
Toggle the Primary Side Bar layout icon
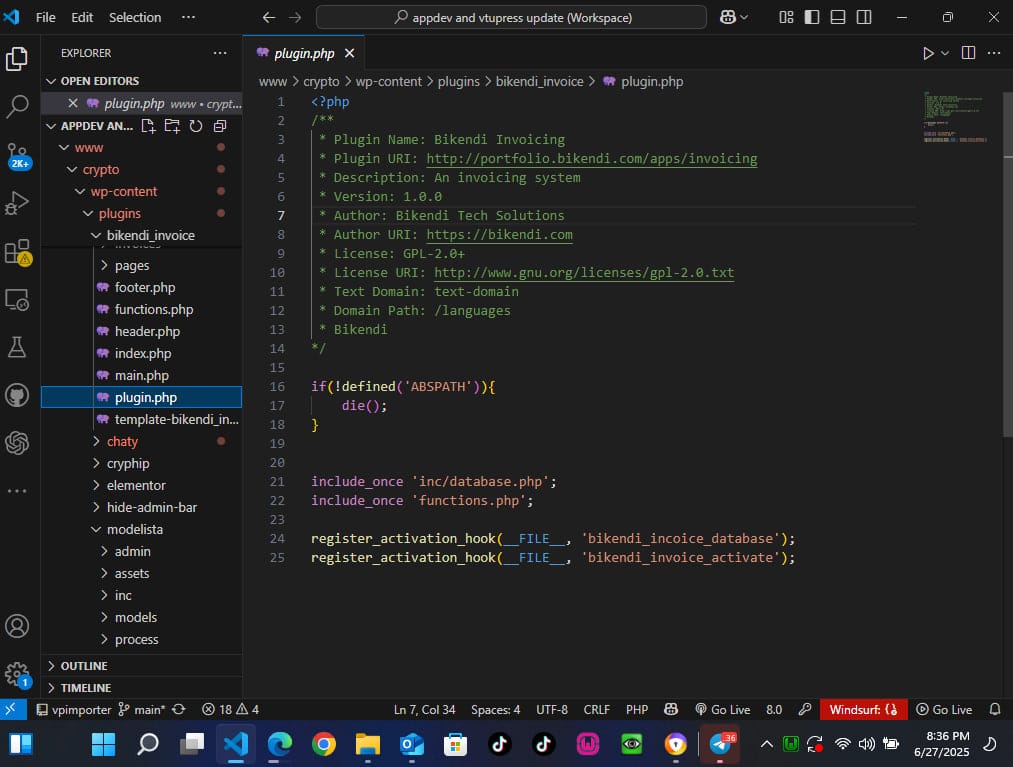click(x=812, y=17)
